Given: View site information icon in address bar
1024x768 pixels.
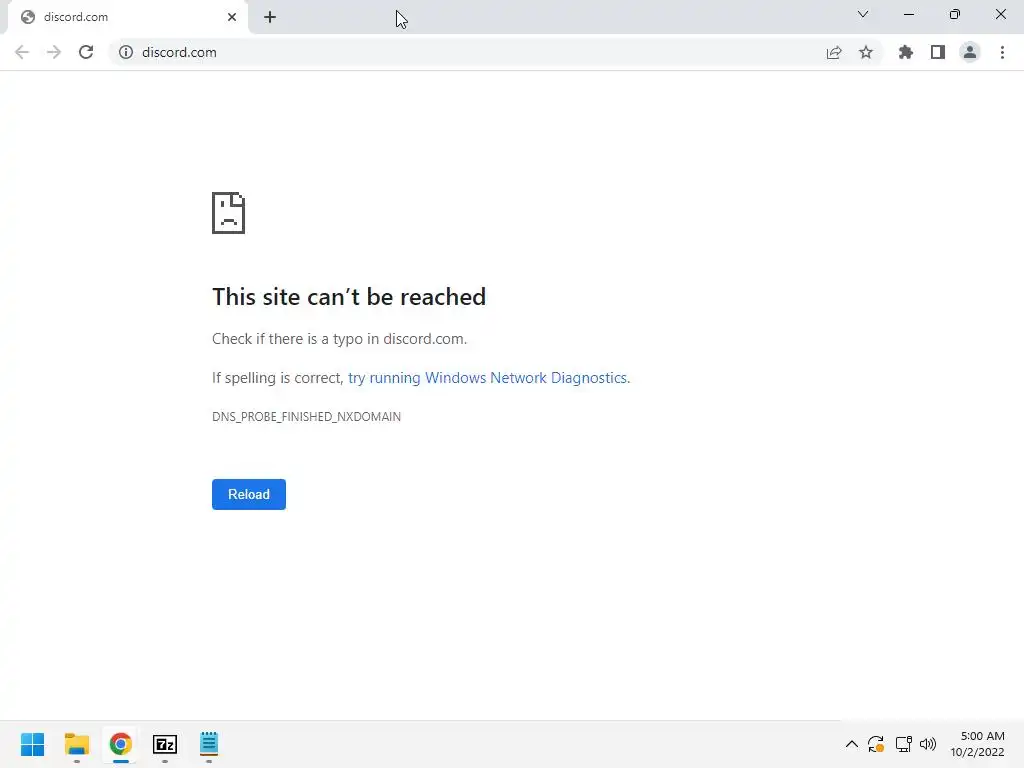Looking at the screenshot, I should point(126,52).
